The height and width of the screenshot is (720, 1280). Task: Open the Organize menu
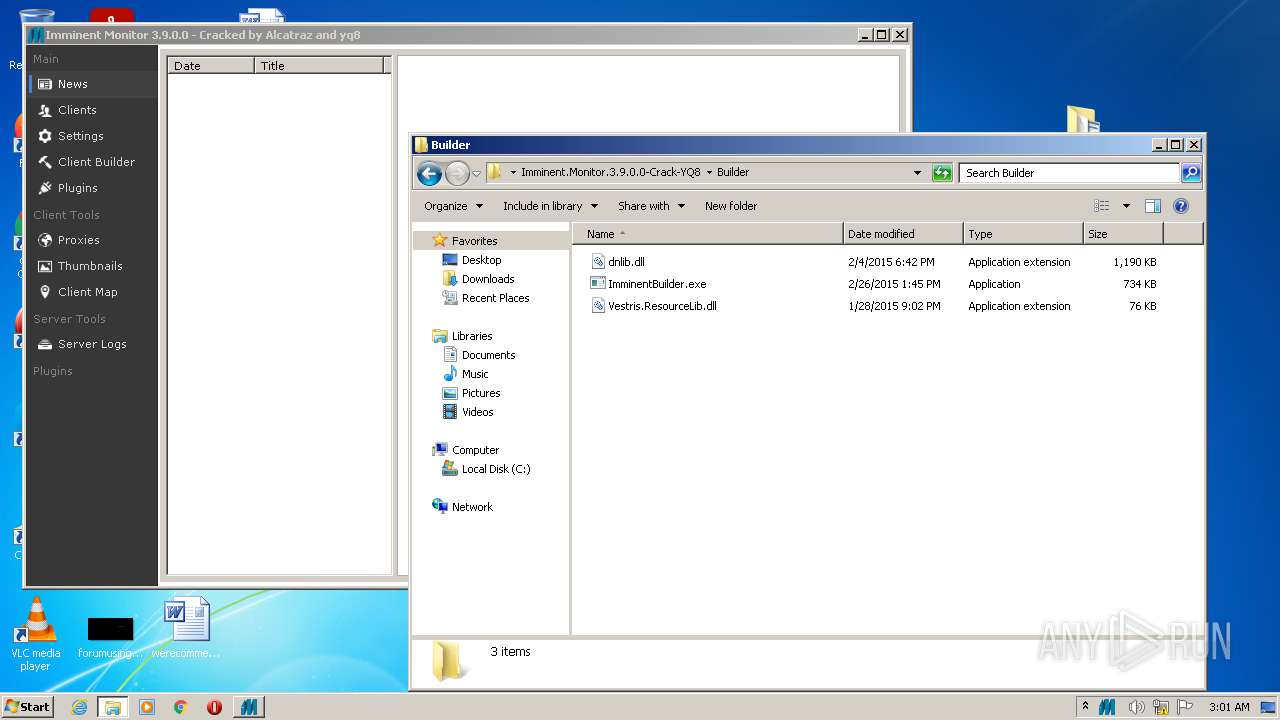(453, 206)
